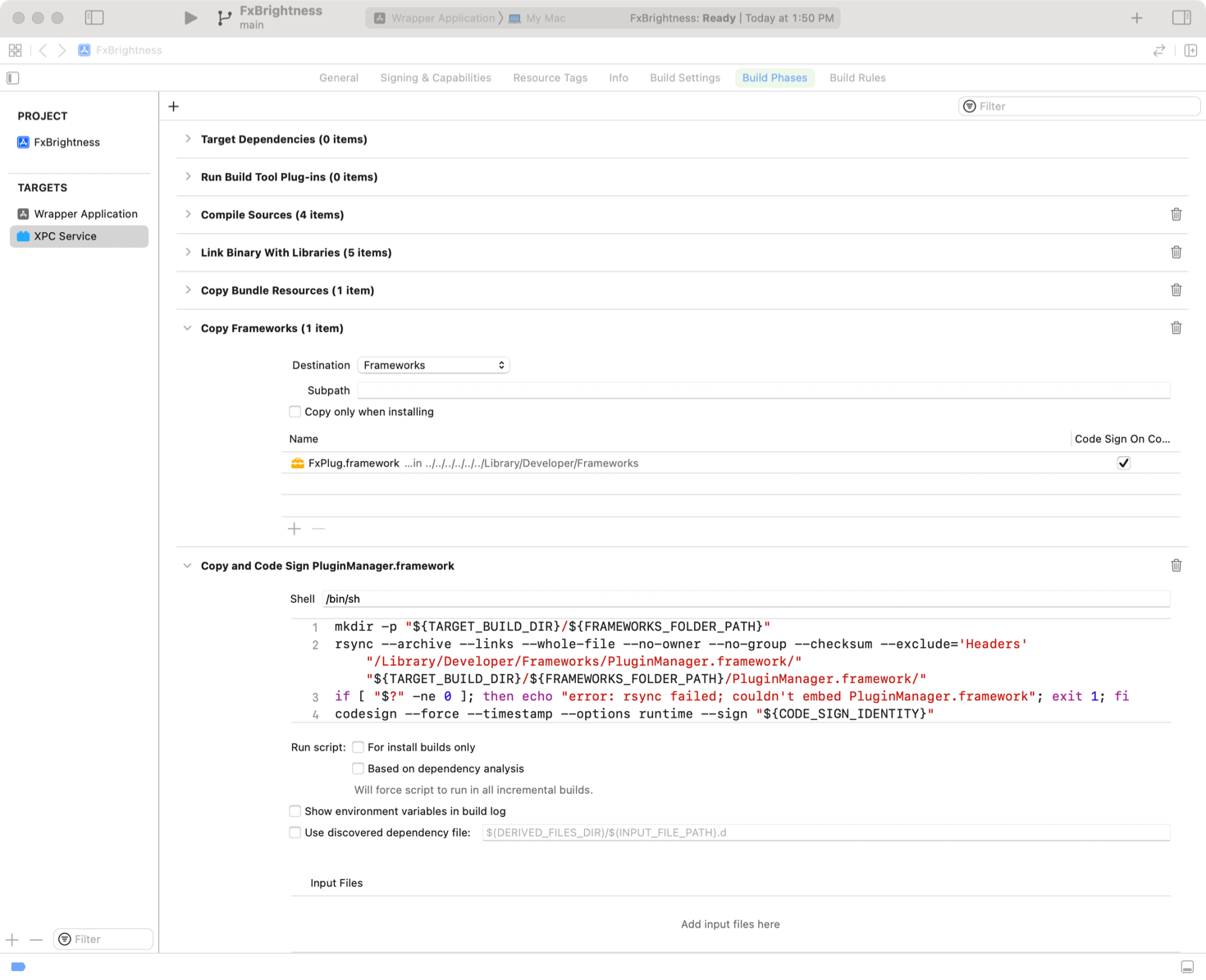Add a framework to Copy Frameworks list
The width and height of the screenshot is (1206, 980).
(x=295, y=529)
